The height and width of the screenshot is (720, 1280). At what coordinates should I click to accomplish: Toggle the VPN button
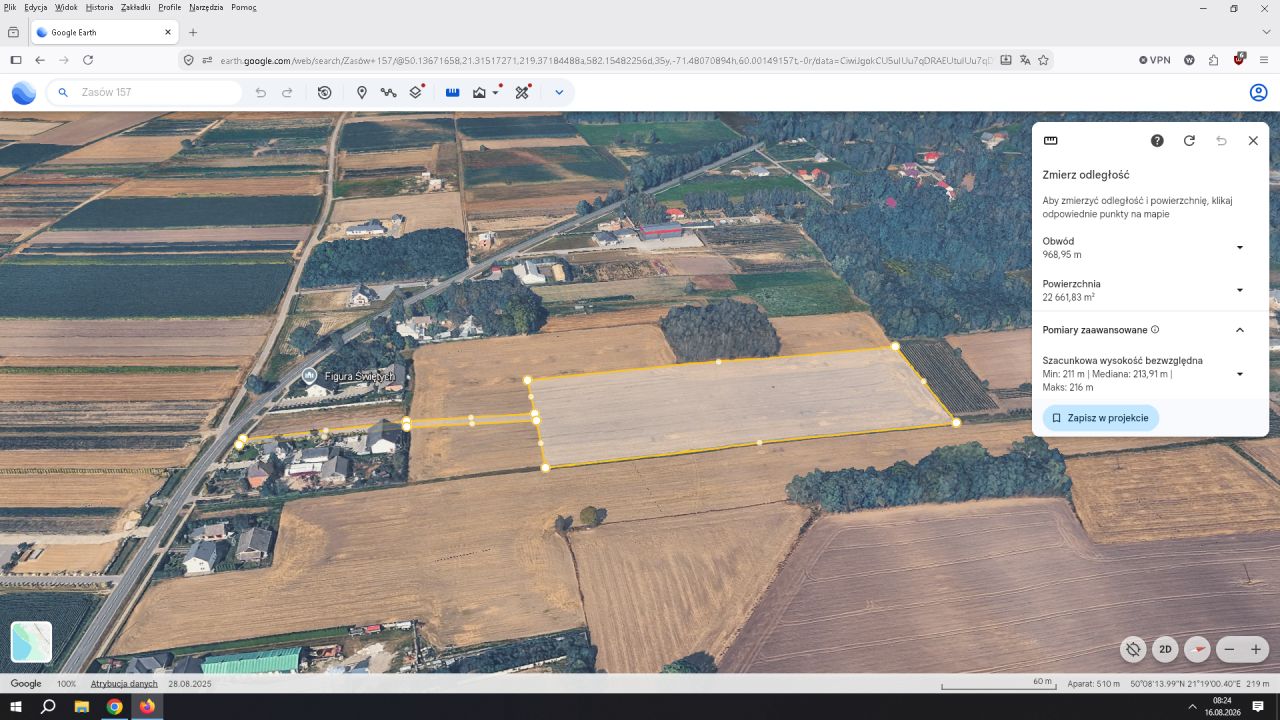[1155, 60]
